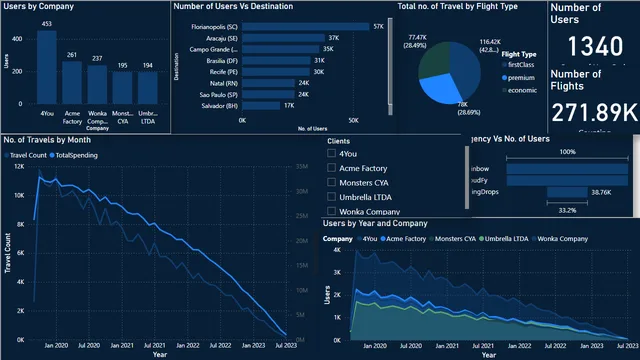Select the Sao Paulo (SP) destination bar
Screen dimensions: 640x360
[268, 94]
